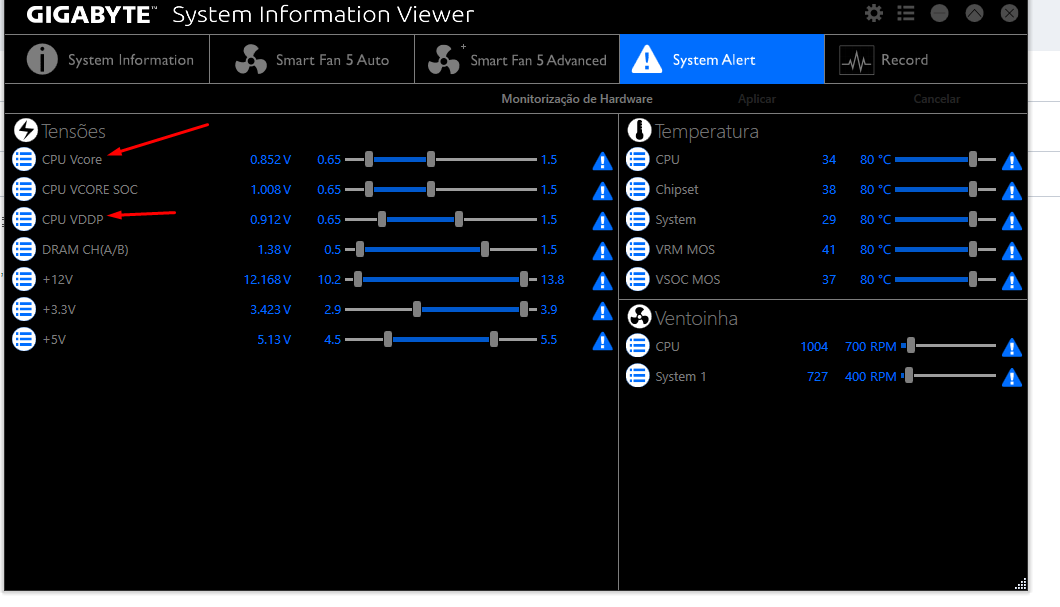1060x607 pixels.
Task: Click the DRAM CH(A/B) upper limit handle
Action: 485,249
